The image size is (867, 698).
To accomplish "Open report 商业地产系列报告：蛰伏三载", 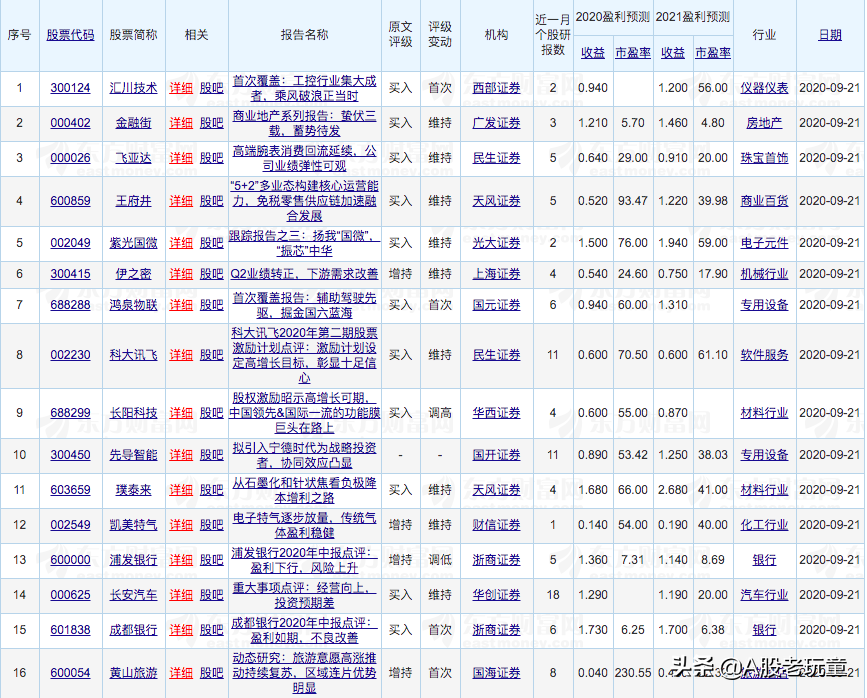I will click(x=304, y=123).
